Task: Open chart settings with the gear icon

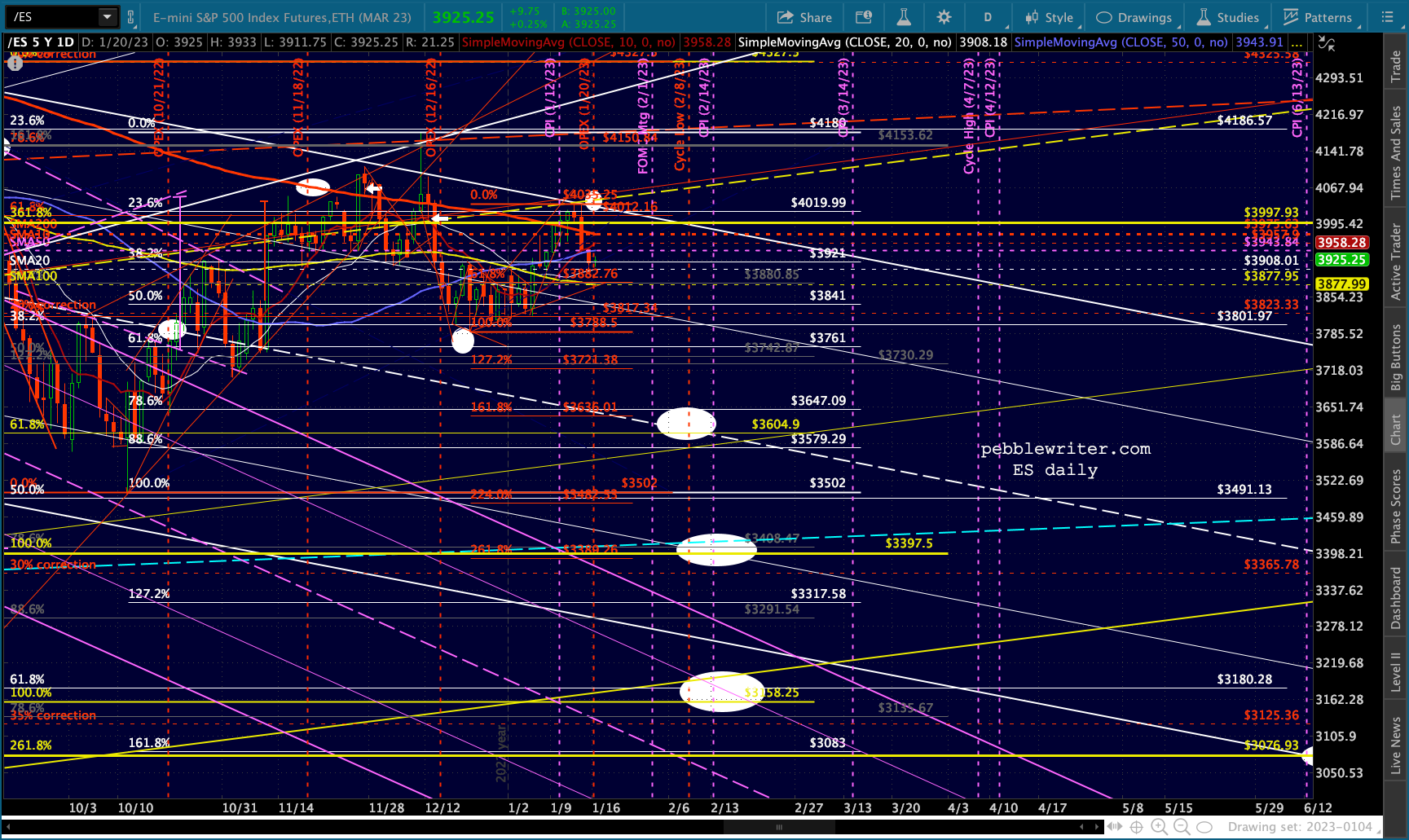Action: [944, 17]
